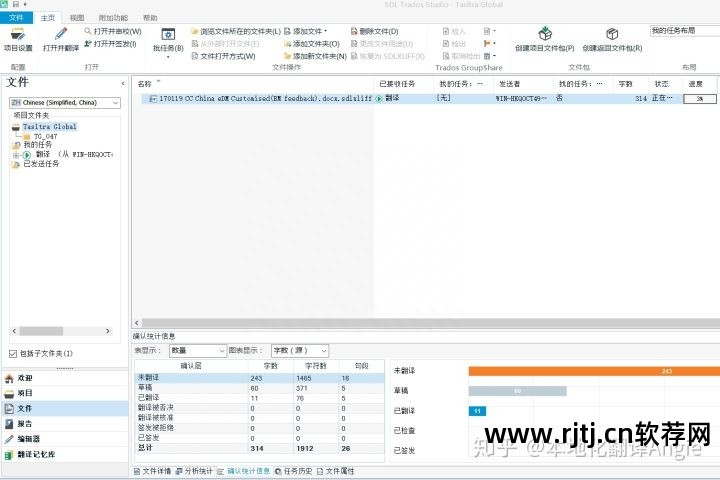Click 添加新文件夹(N) command

coord(315,56)
